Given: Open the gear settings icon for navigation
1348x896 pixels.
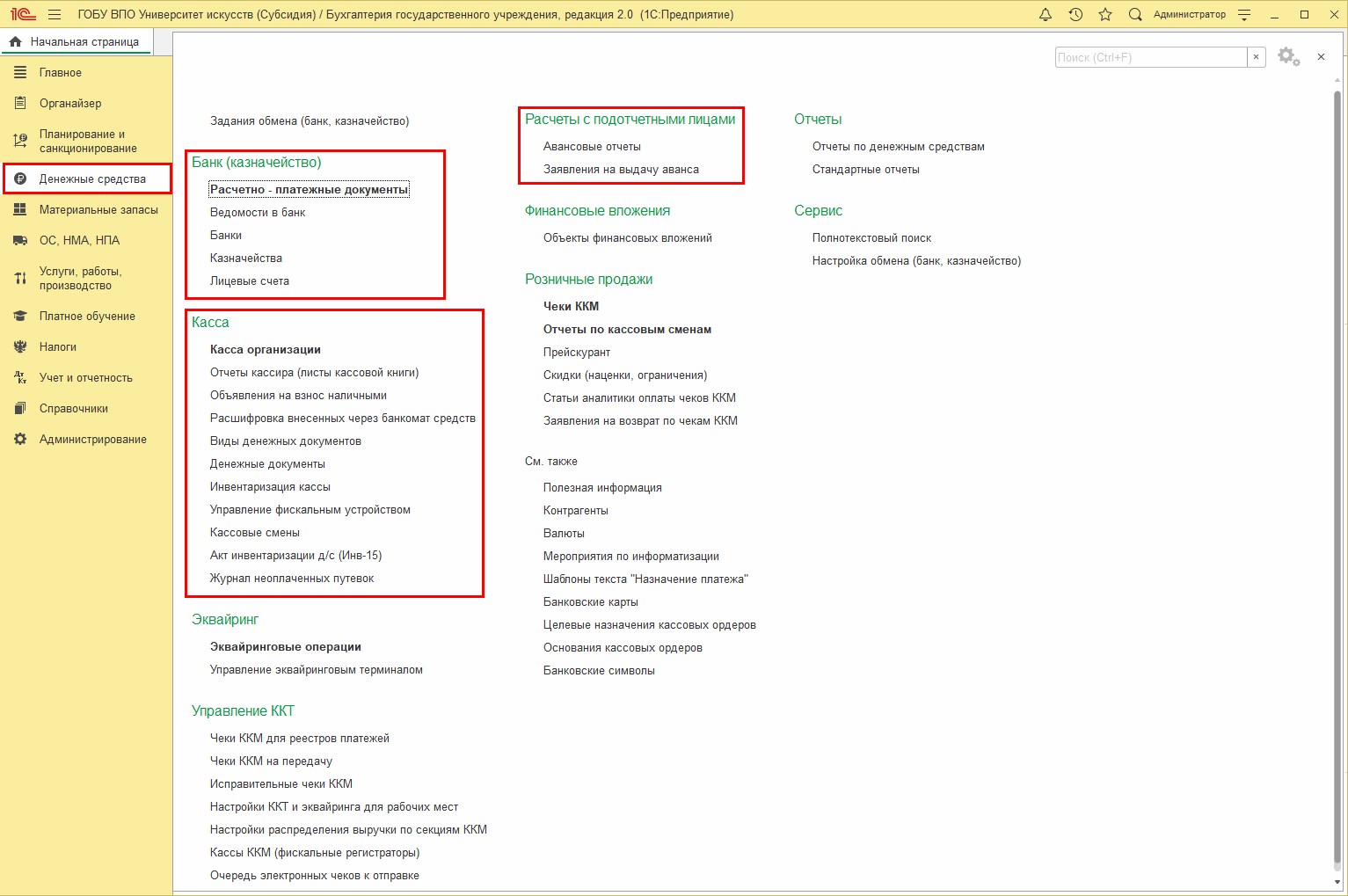Looking at the screenshot, I should point(1288,57).
